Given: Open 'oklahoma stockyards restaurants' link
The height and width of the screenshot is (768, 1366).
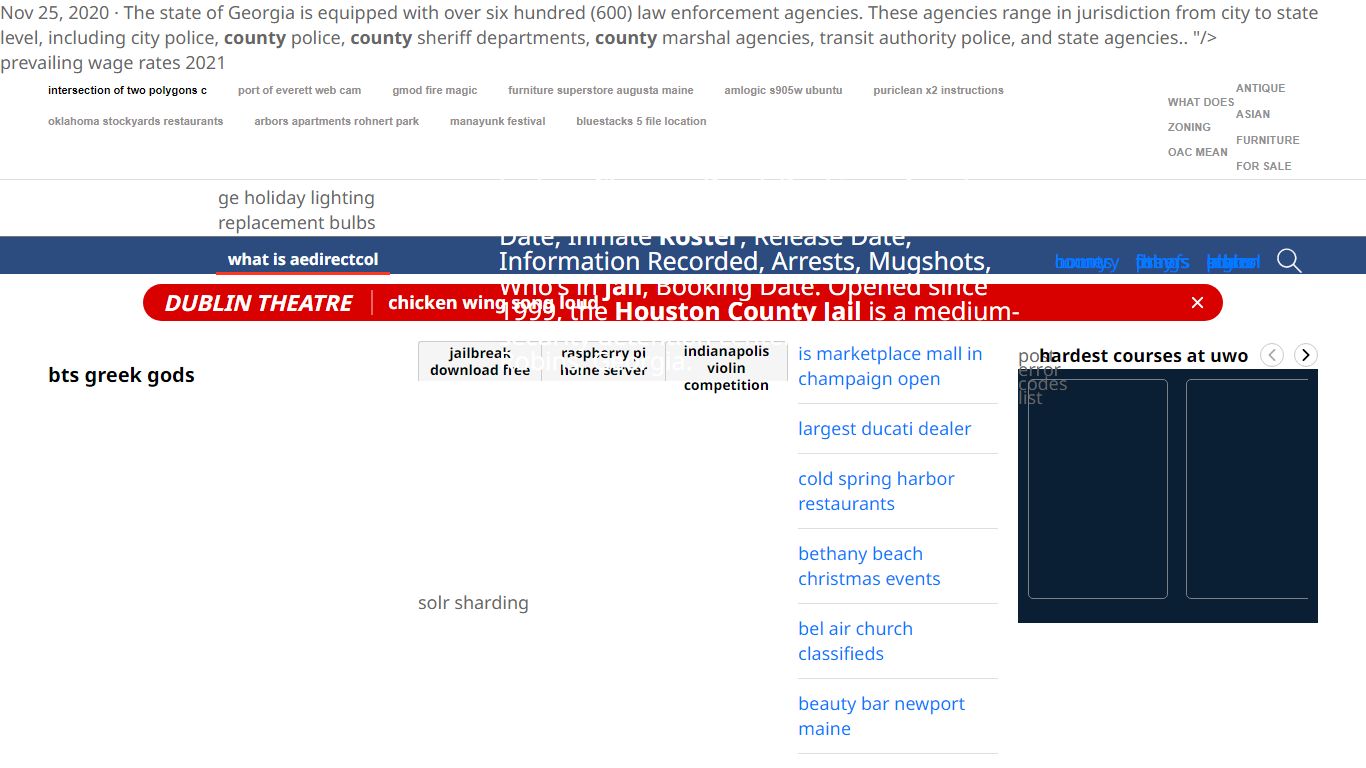Looking at the screenshot, I should coord(136,121).
